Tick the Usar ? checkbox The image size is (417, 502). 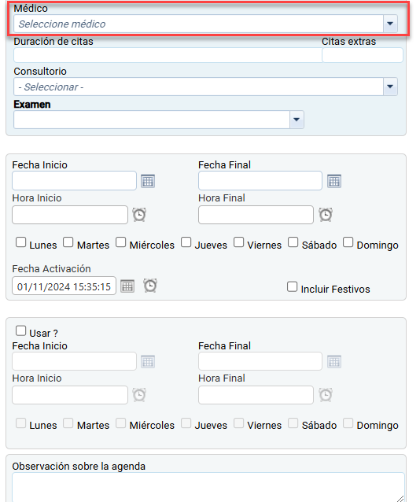tap(21, 331)
